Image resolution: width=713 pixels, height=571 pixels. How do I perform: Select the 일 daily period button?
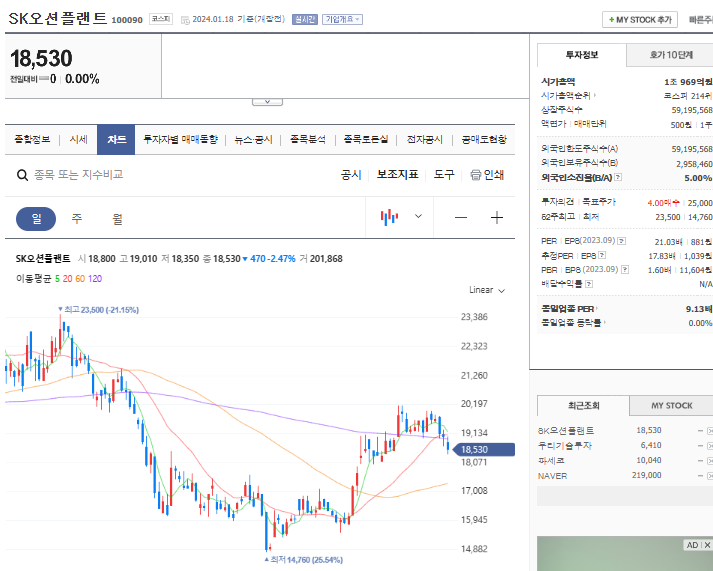pos(36,219)
